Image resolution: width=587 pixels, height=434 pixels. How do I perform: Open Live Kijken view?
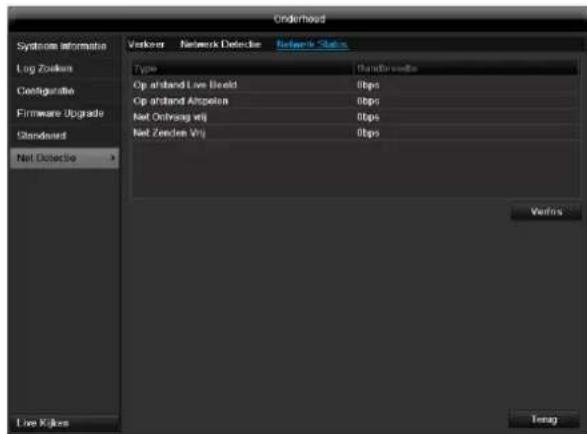(x=64, y=423)
